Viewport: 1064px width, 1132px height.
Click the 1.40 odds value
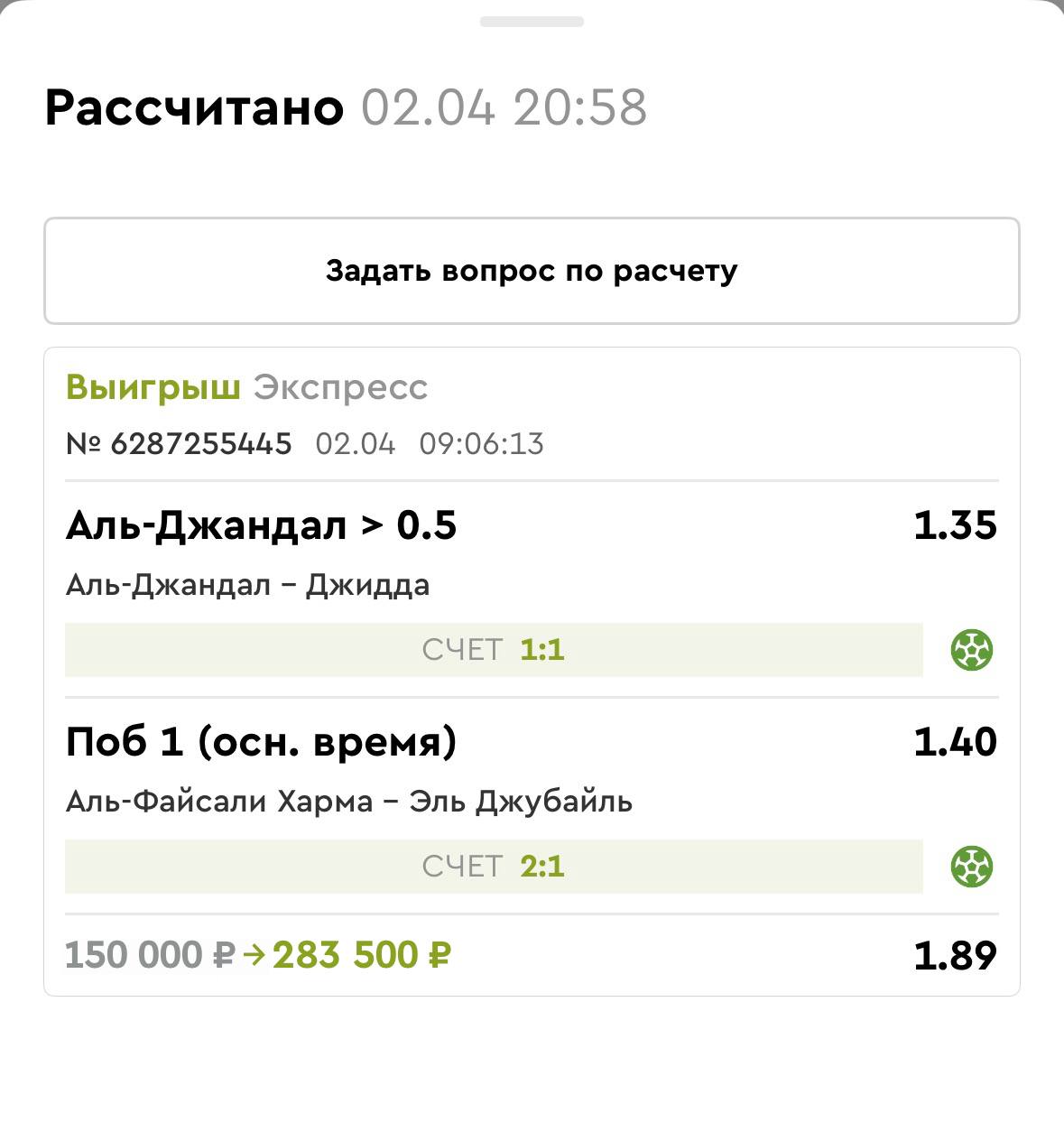(955, 742)
